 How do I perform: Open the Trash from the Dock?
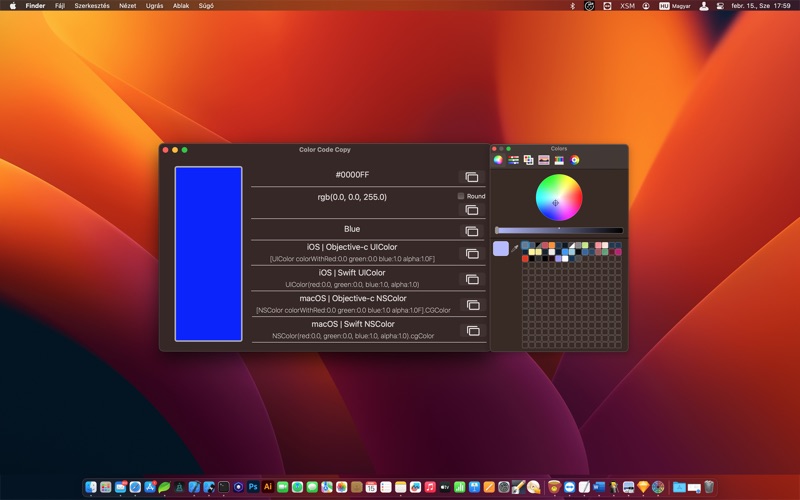pyautogui.click(x=709, y=487)
